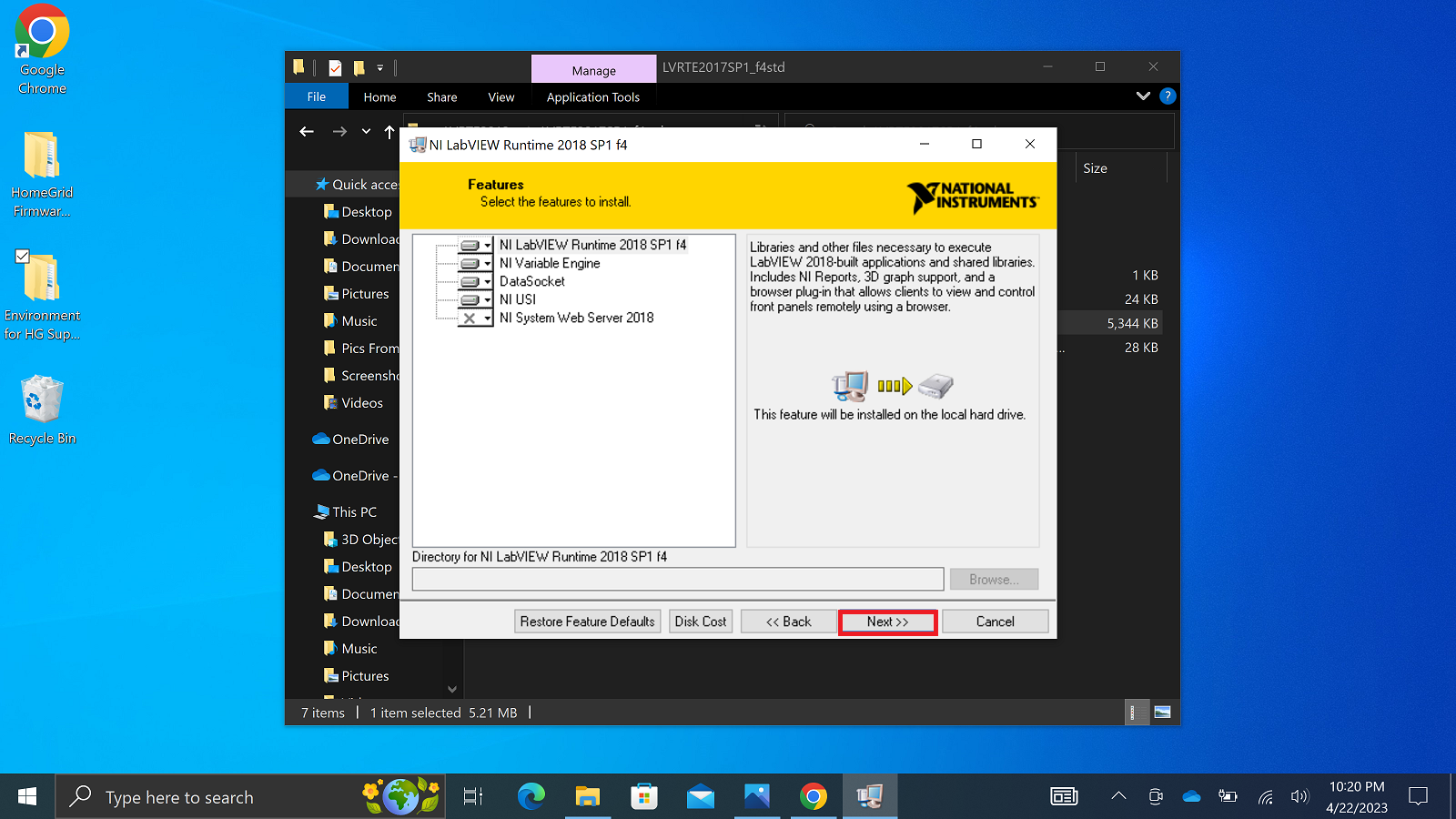Open the Application Tools tab
This screenshot has height=819, width=1456.
click(x=593, y=96)
